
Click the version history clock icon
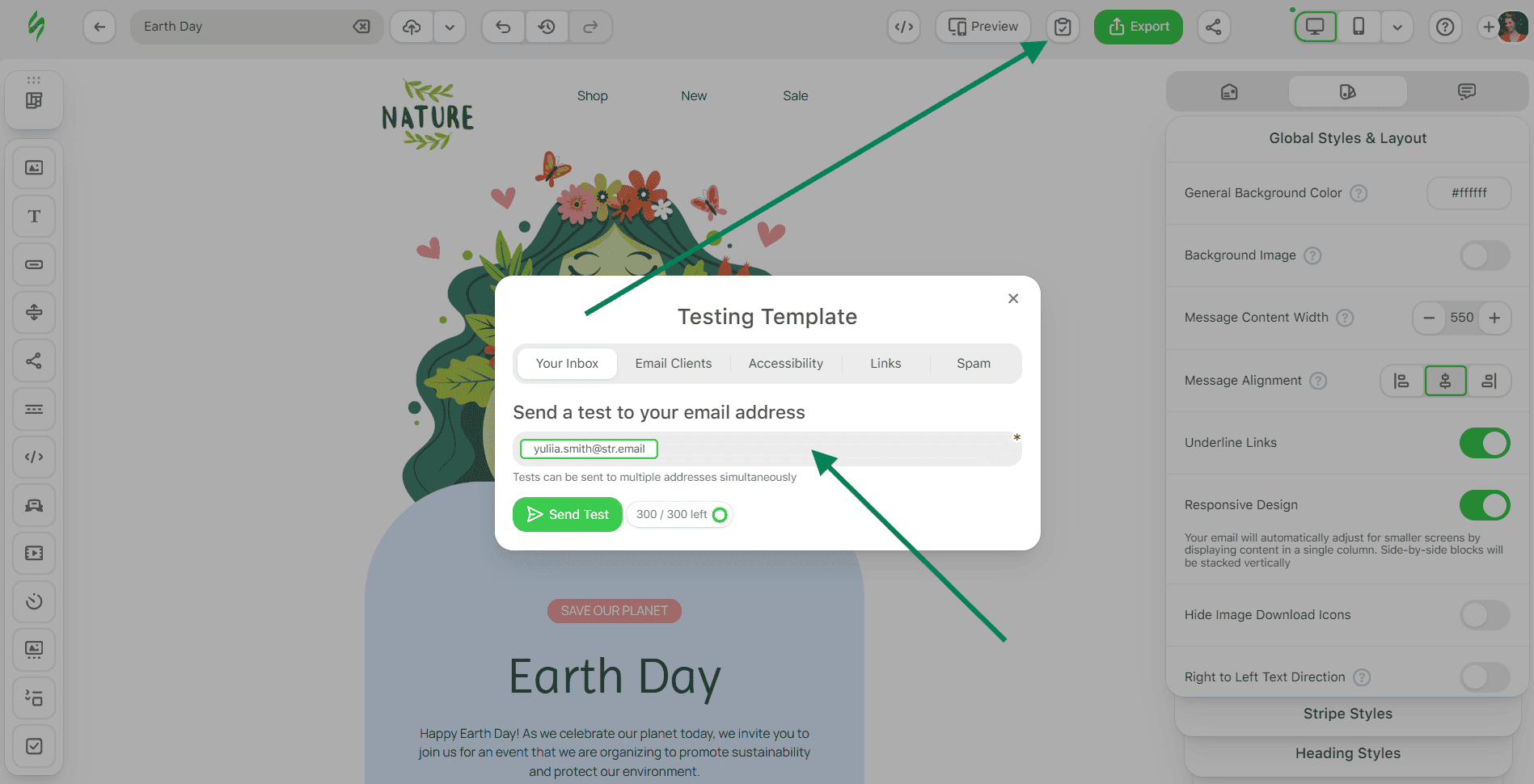[547, 27]
